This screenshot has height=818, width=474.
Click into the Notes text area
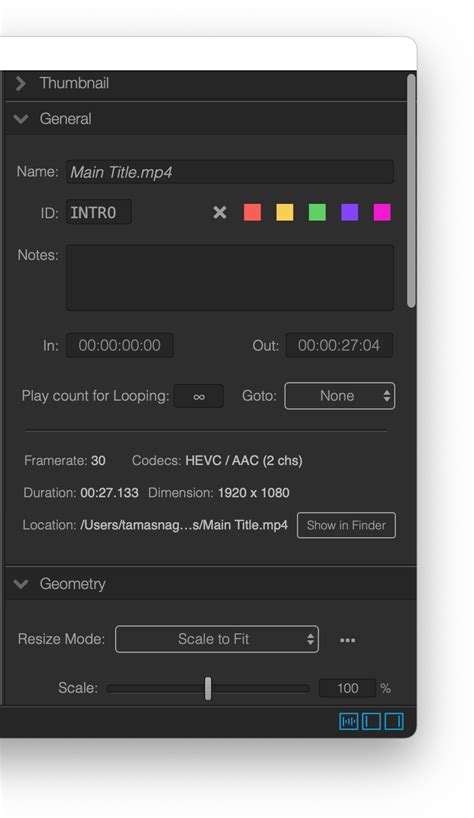(230, 278)
